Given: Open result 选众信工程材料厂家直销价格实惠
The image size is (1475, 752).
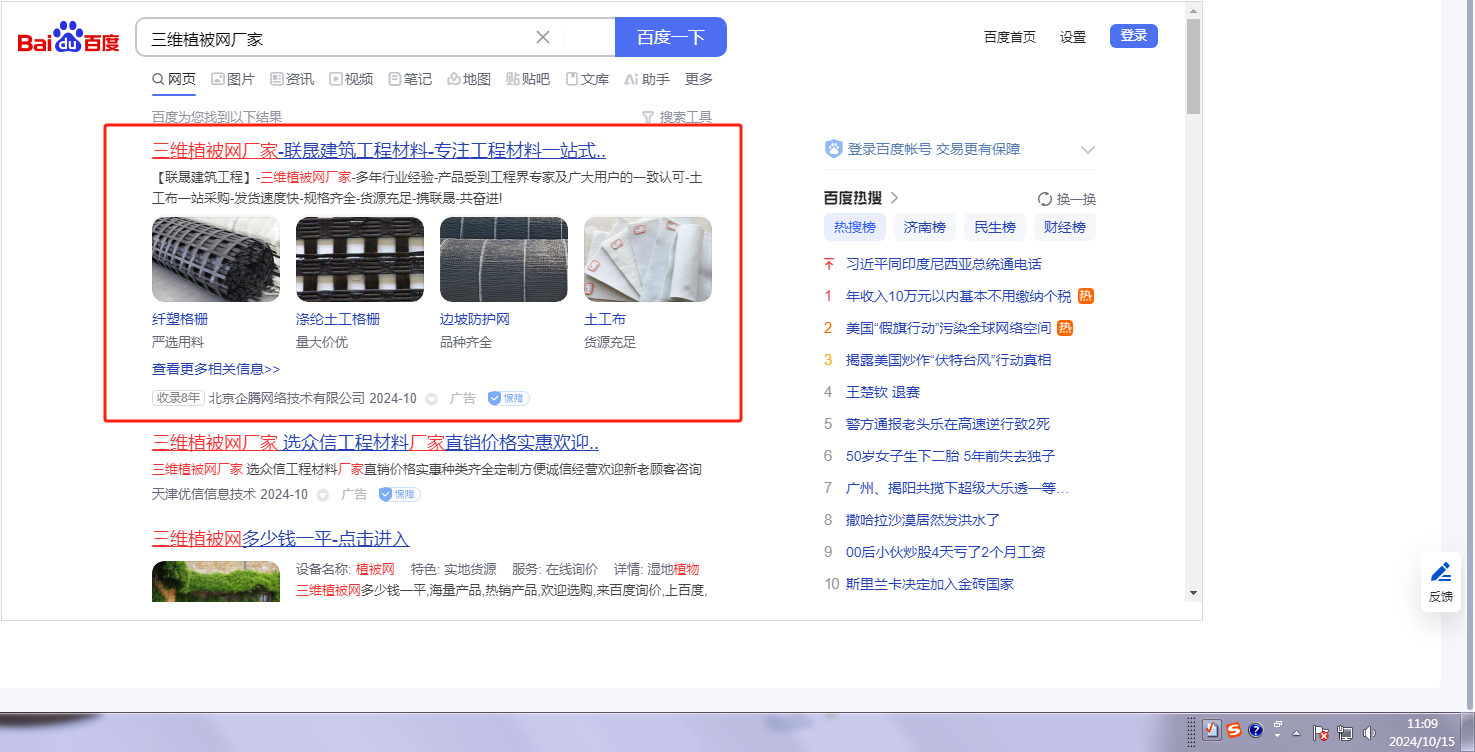Looking at the screenshot, I should pyautogui.click(x=376, y=442).
